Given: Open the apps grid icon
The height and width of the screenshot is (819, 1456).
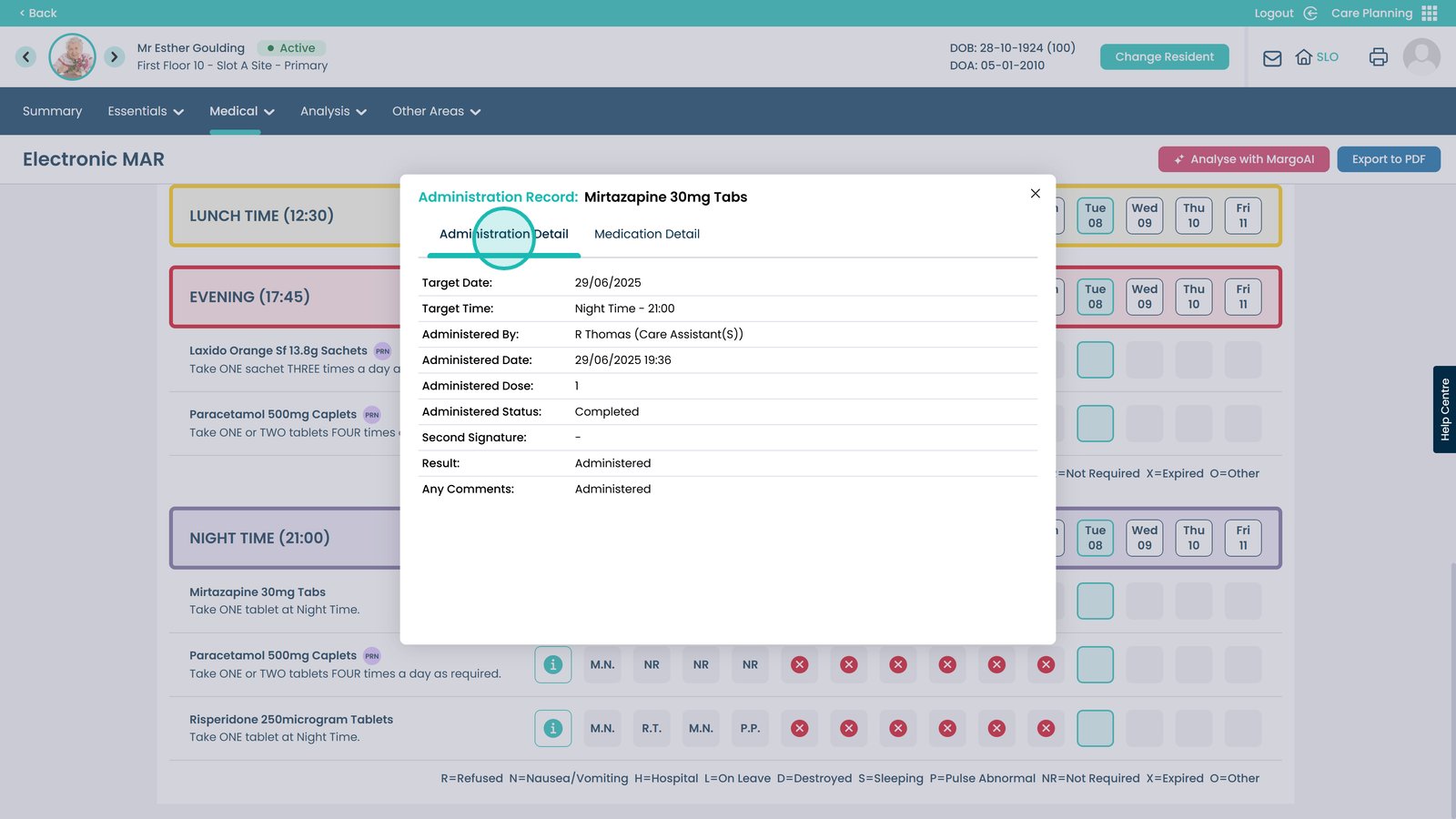Looking at the screenshot, I should click(1430, 13).
